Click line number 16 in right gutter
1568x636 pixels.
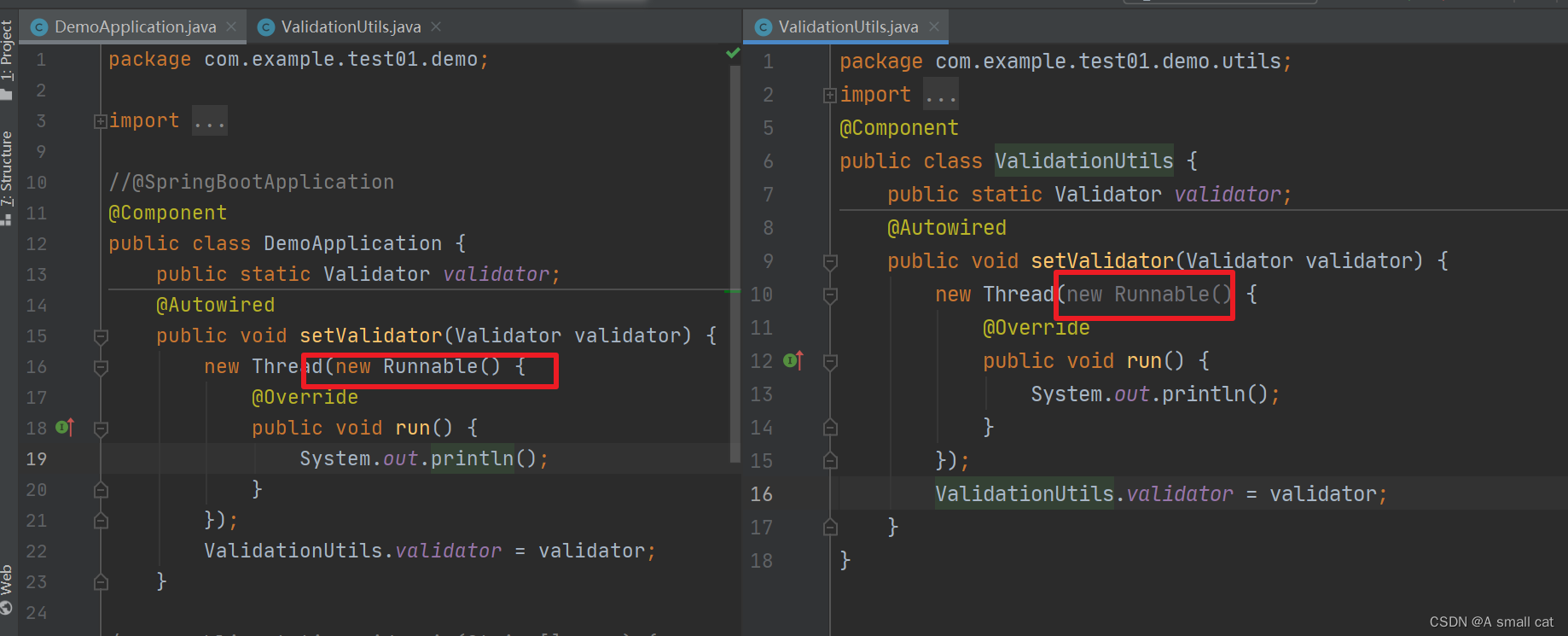click(x=762, y=494)
